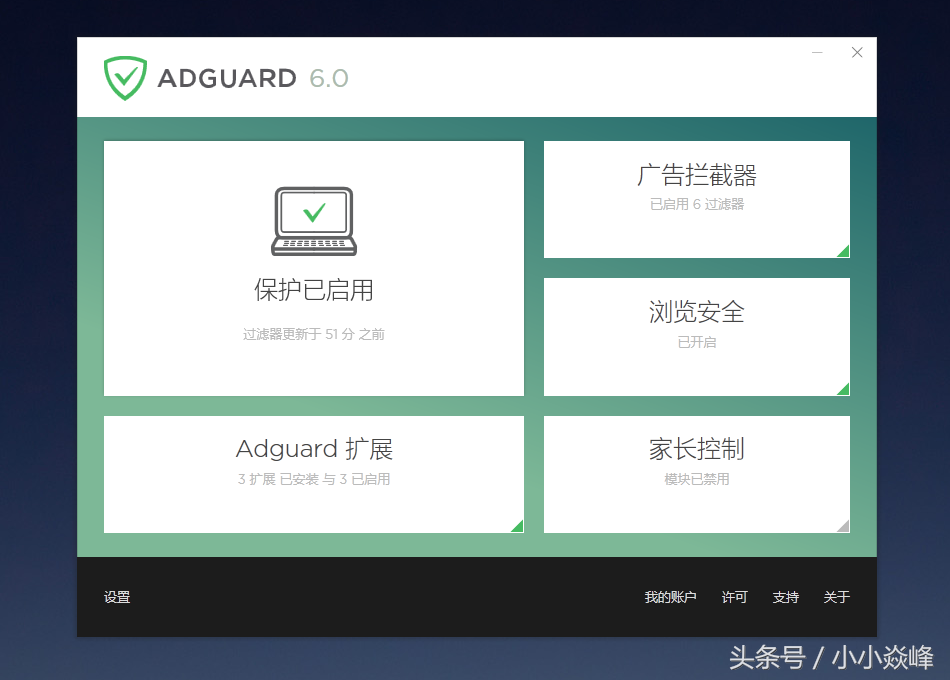This screenshot has height=680, width=950.
Task: Open the Adguard 扩展 module card
Action: 314,475
